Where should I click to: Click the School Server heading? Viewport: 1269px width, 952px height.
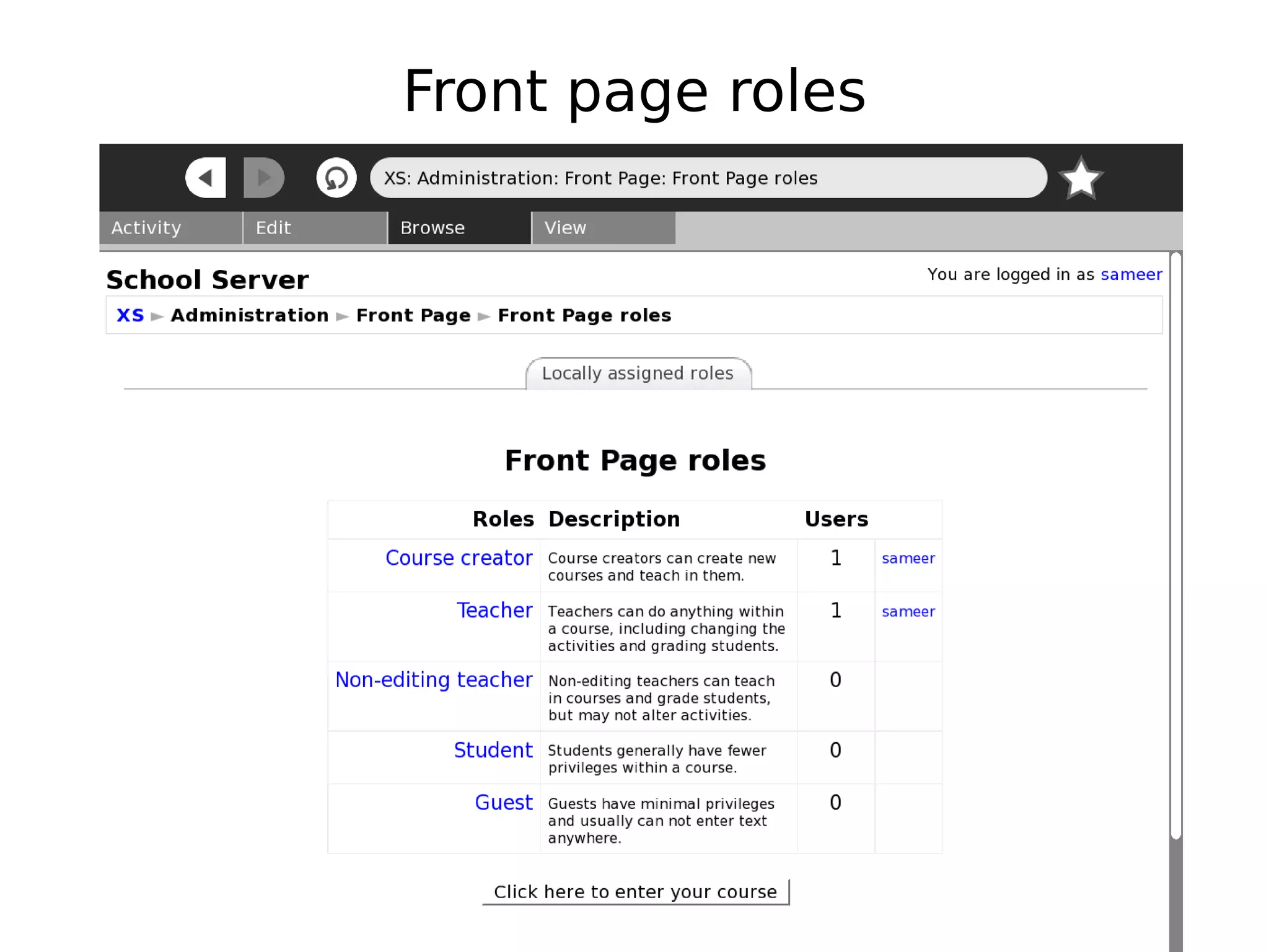tap(208, 280)
